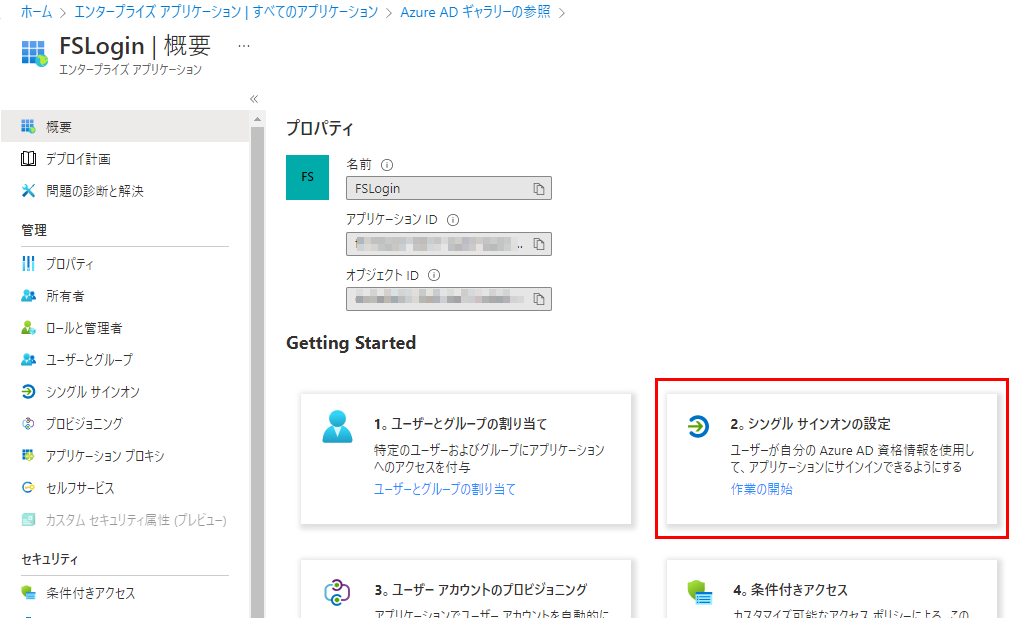Copy the アプリケーション ID value
The width and height of the screenshot is (1023, 618).
[539, 244]
